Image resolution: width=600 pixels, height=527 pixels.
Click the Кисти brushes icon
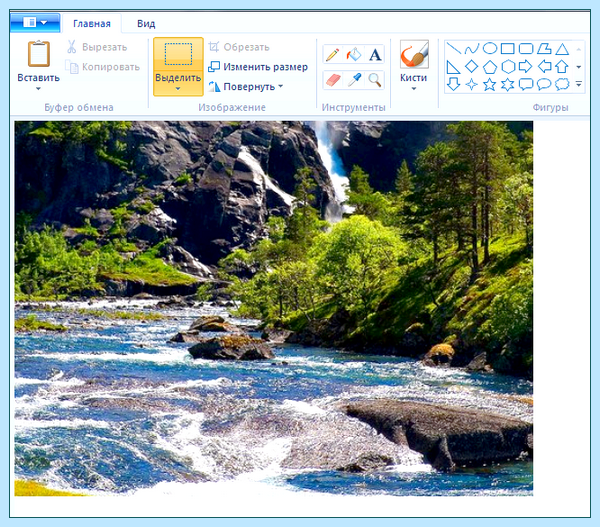coord(414,54)
